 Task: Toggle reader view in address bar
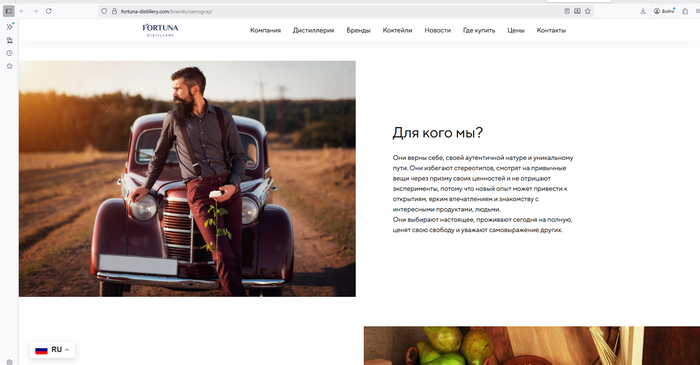click(x=567, y=11)
